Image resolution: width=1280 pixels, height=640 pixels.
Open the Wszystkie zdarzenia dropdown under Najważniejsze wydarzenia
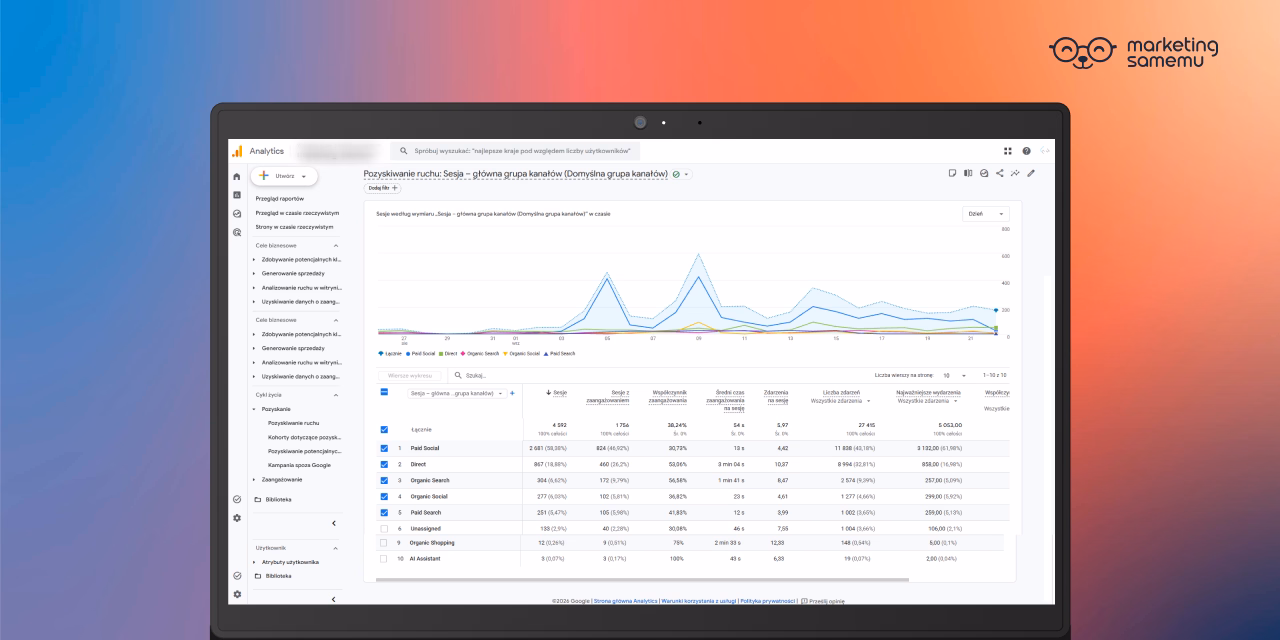point(929,401)
